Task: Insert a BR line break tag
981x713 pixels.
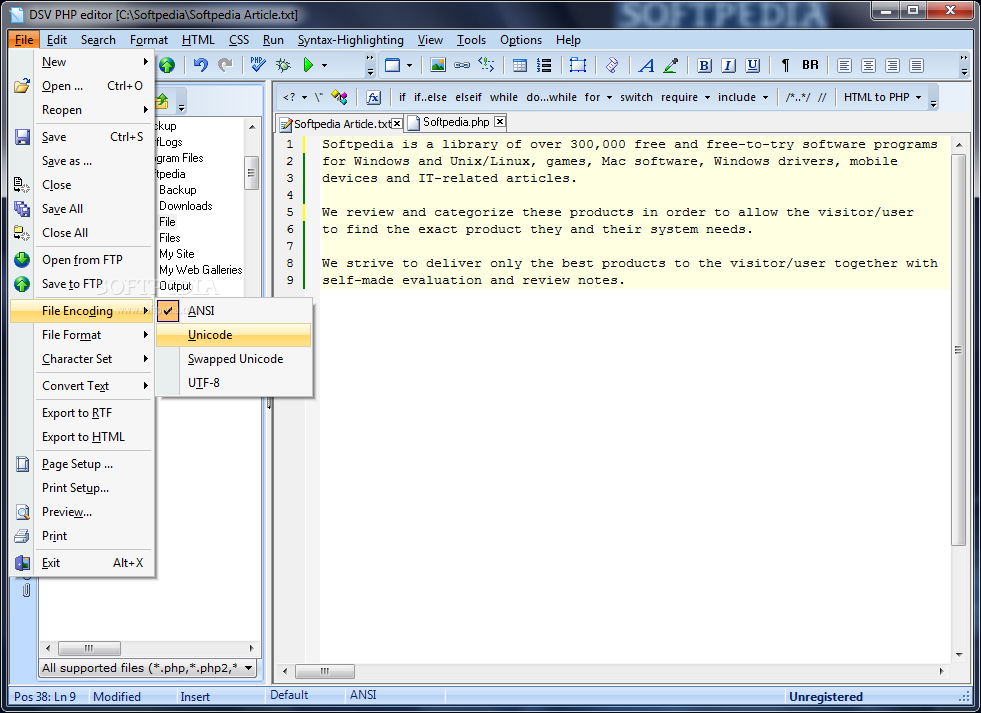Action: [810, 65]
